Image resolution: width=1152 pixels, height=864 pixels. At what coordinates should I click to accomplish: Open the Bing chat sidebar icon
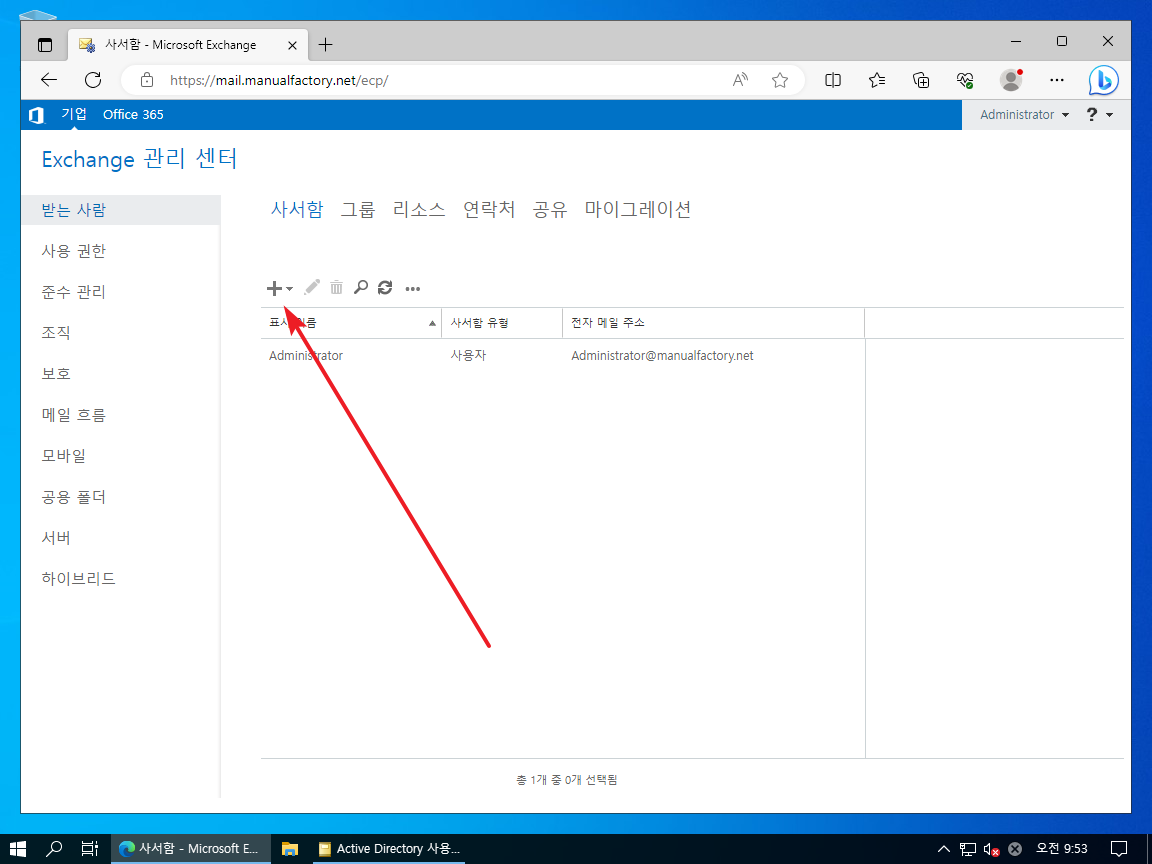click(x=1104, y=80)
